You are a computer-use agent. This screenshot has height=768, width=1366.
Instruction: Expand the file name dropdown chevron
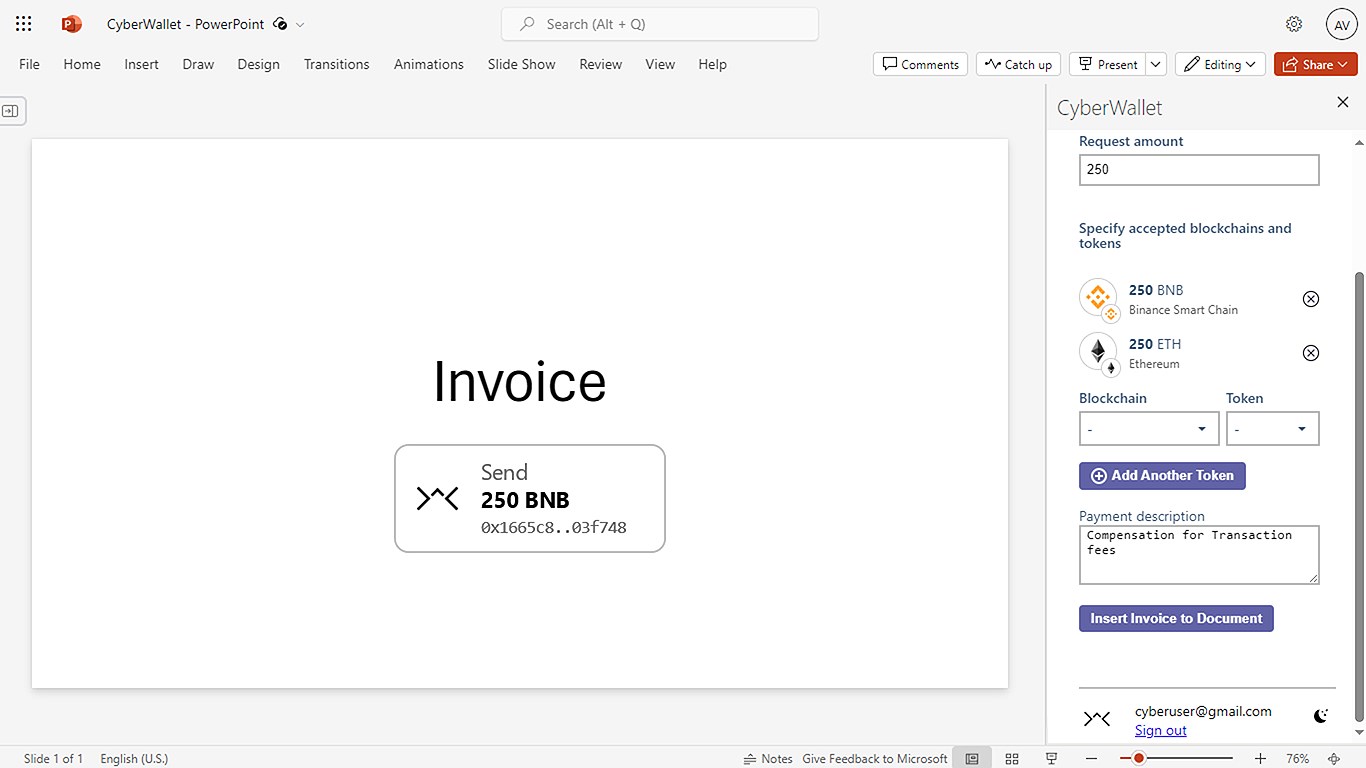(300, 24)
